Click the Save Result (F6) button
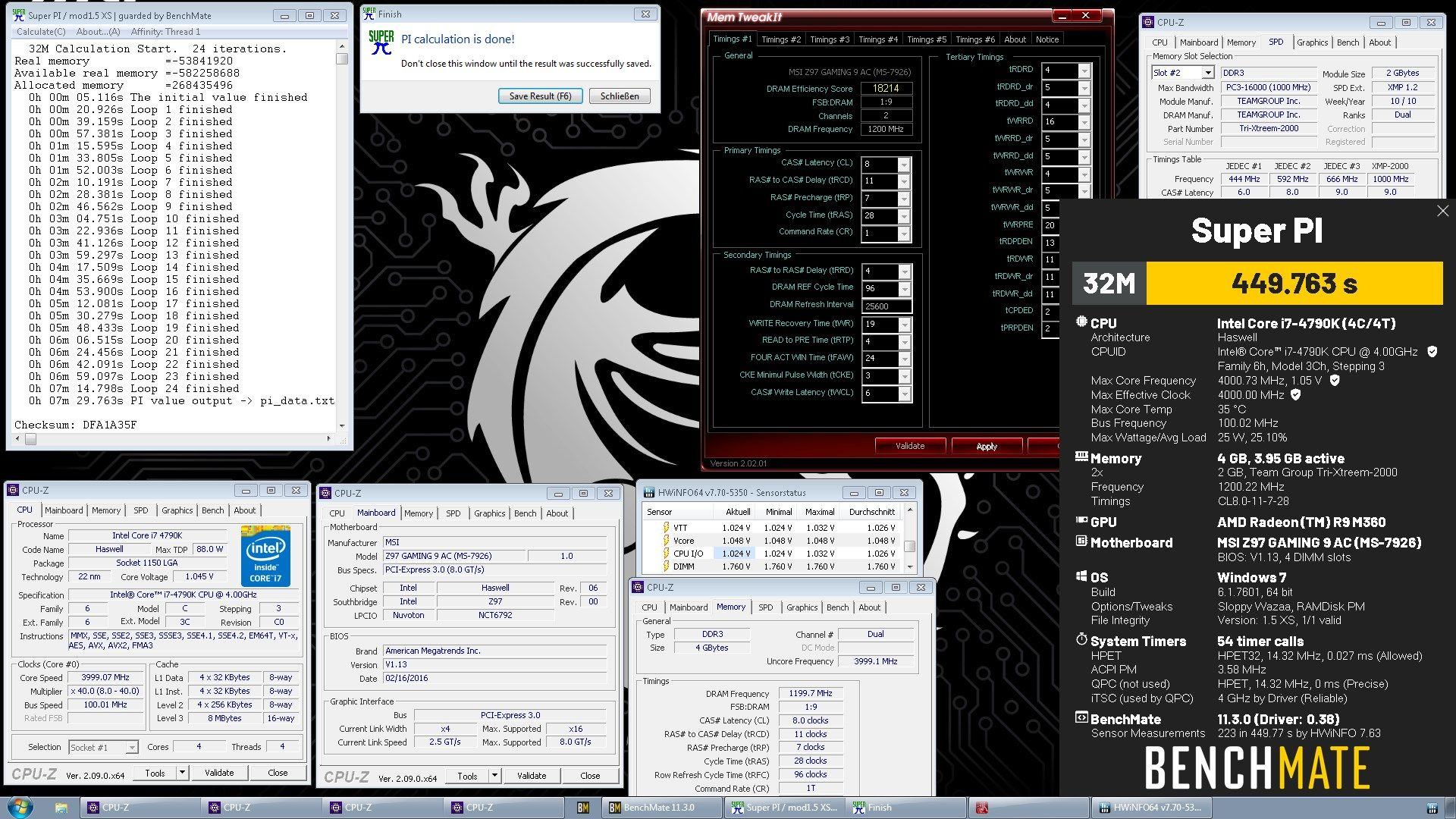The image size is (1456, 819). coord(540,96)
